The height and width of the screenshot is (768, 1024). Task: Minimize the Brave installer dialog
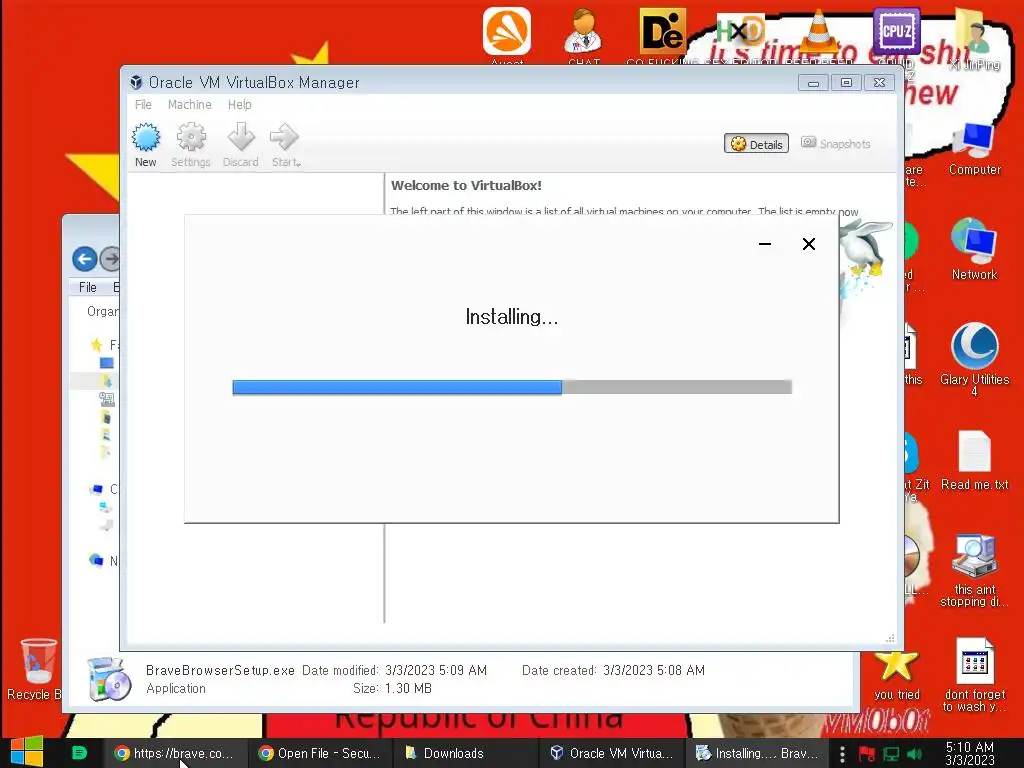[x=765, y=244]
